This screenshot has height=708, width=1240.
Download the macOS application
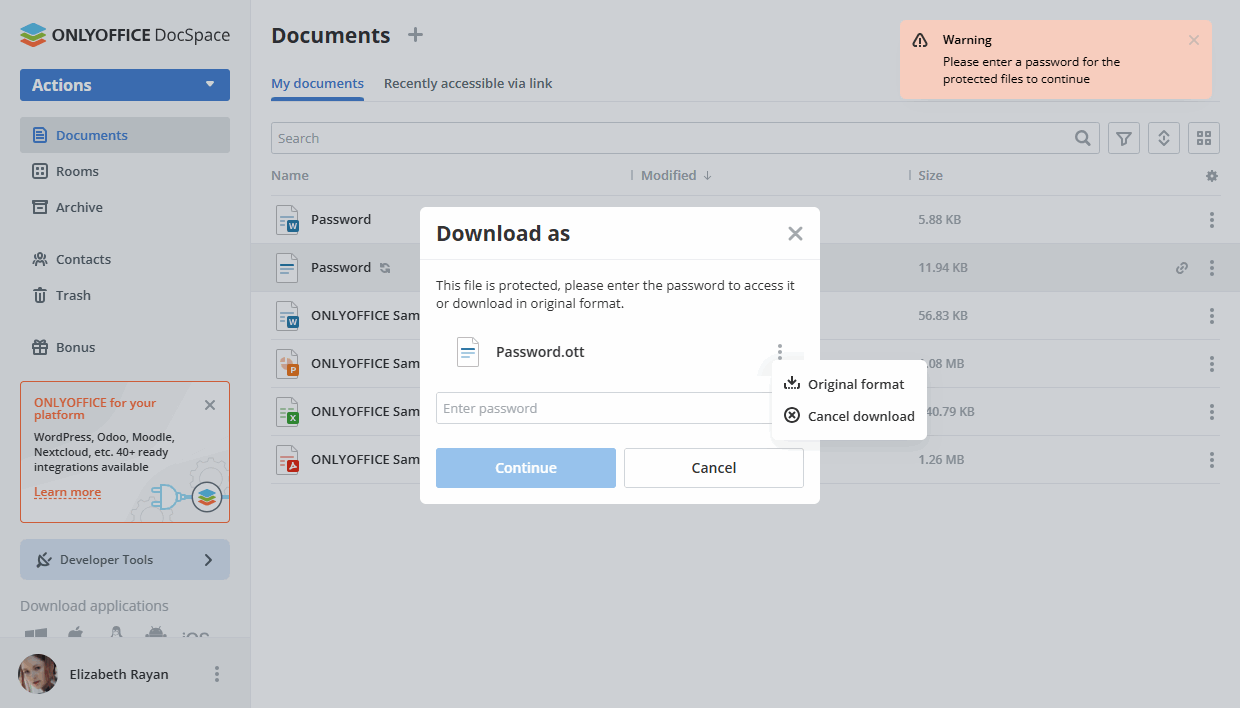(76, 634)
